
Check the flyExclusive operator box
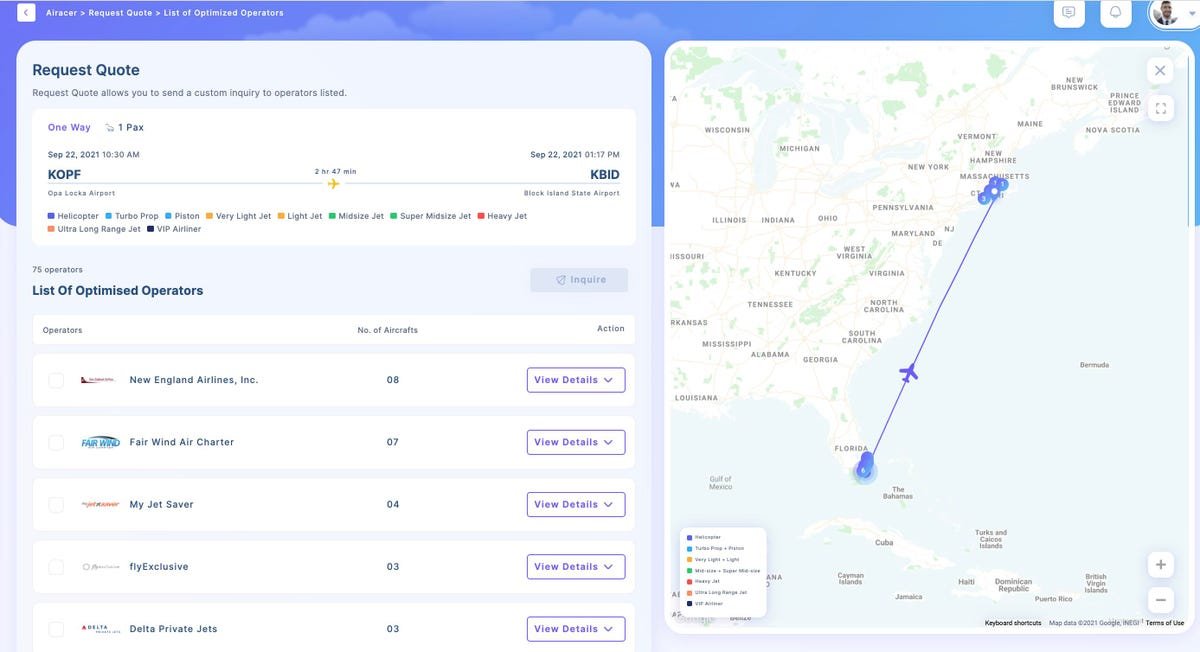pos(56,567)
